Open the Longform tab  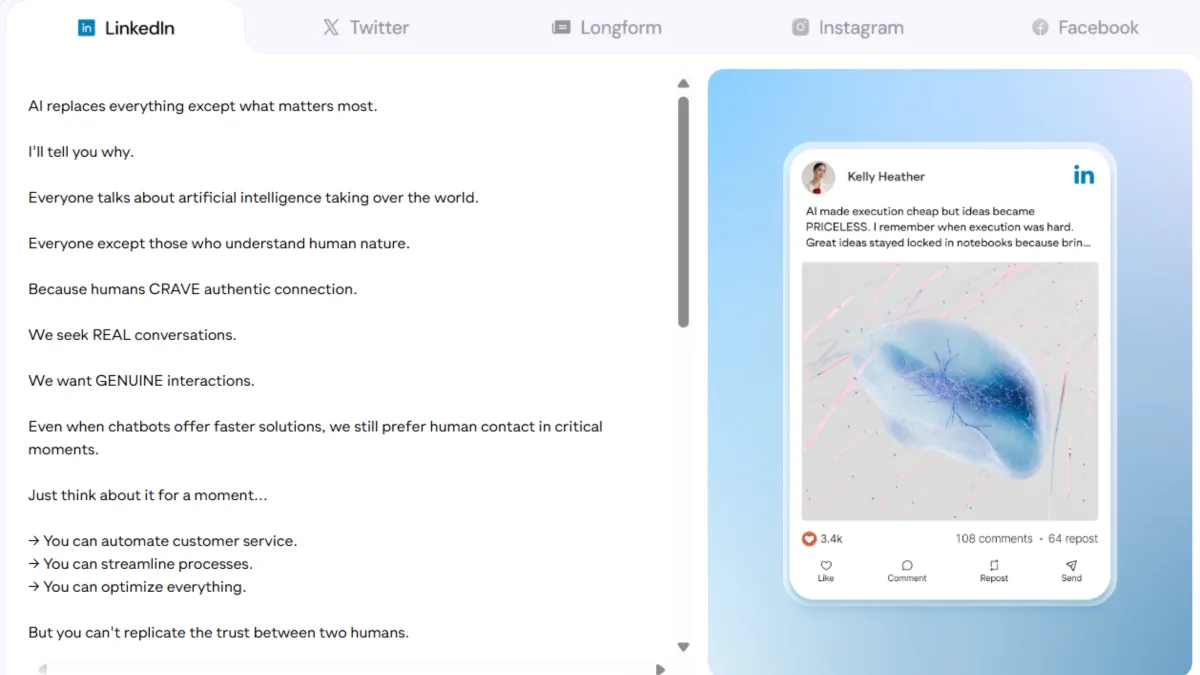607,28
